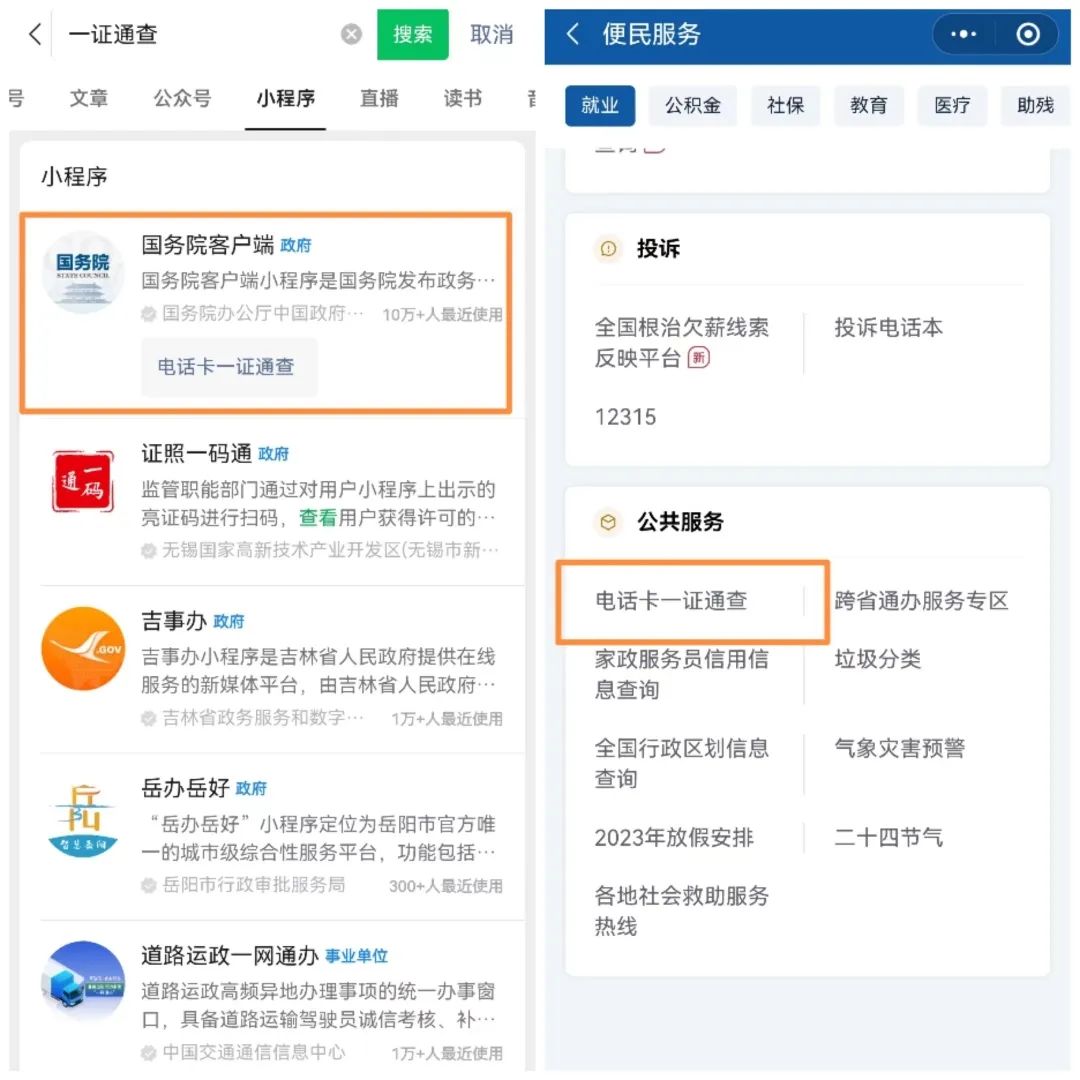1080x1080 pixels.
Task: Open 跨省通办服务专区 service
Action: [922, 602]
